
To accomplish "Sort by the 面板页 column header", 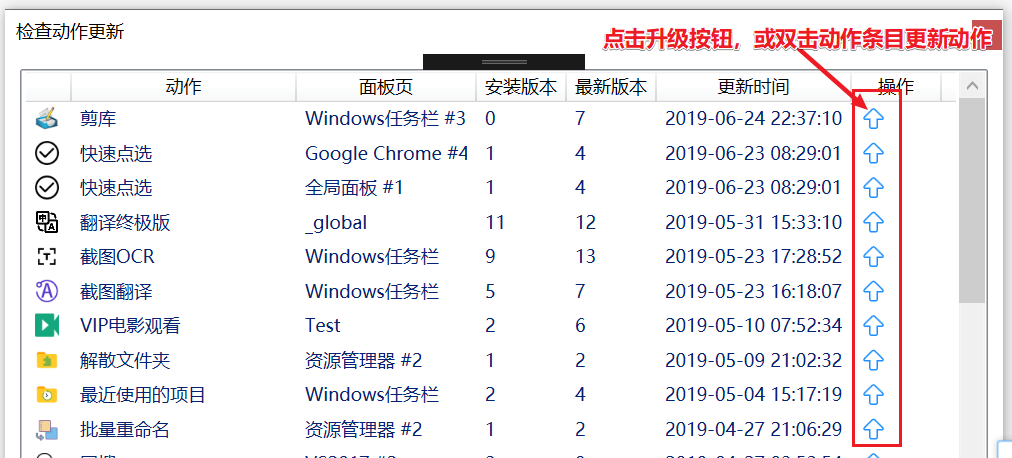I will click(385, 87).
